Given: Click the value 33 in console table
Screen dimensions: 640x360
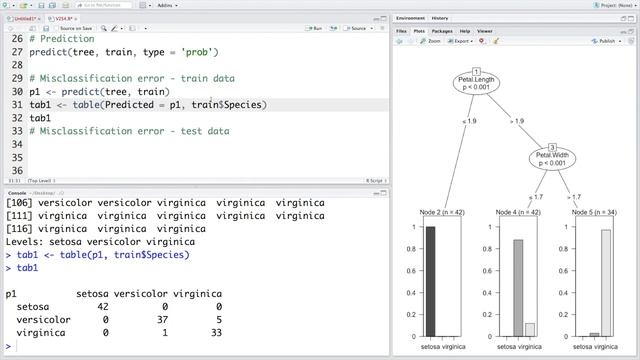Looking at the screenshot, I should coord(216,333).
